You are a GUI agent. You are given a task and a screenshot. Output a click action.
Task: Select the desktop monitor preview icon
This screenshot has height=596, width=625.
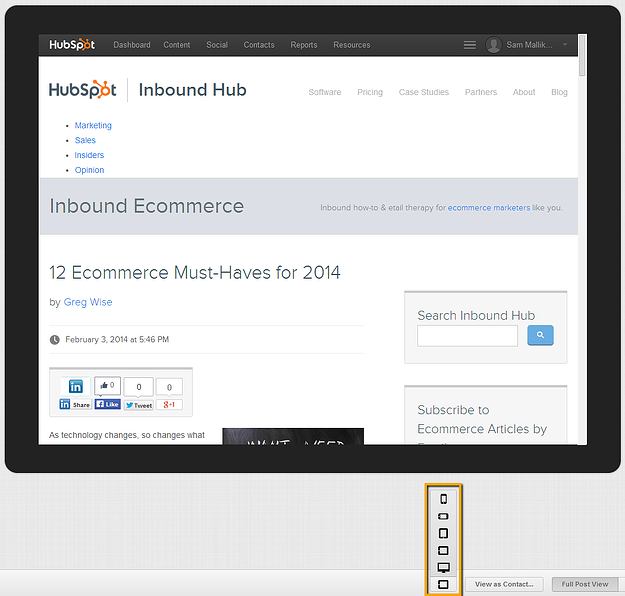pos(443,567)
